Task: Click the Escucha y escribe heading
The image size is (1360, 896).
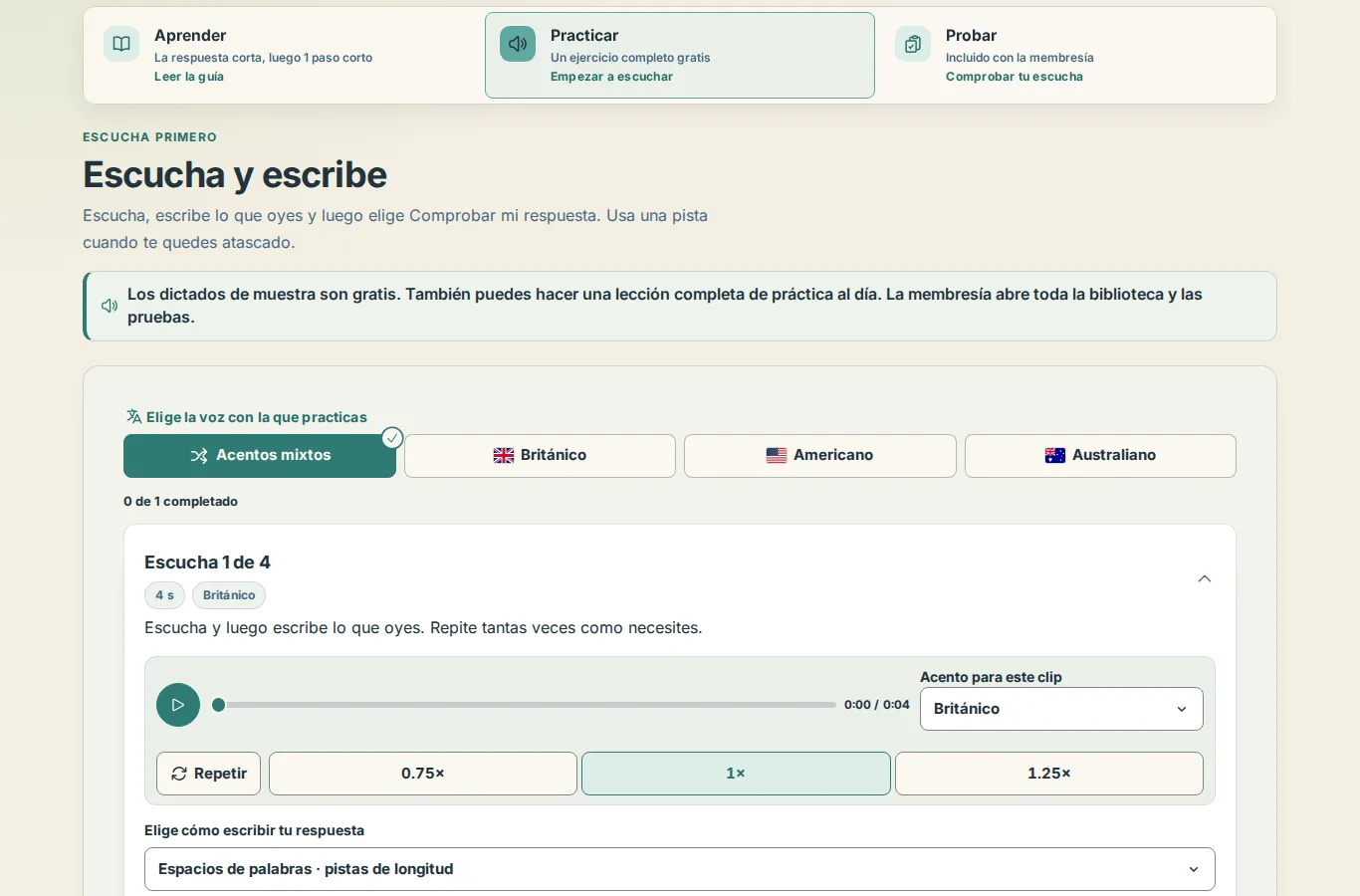Action: pos(235,174)
